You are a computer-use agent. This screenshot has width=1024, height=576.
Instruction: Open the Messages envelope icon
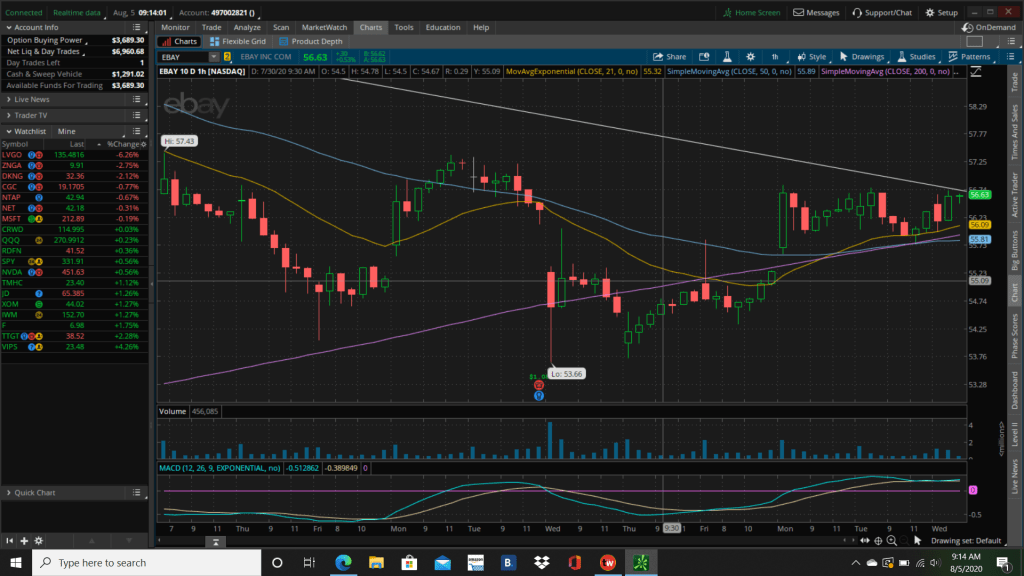click(816, 13)
